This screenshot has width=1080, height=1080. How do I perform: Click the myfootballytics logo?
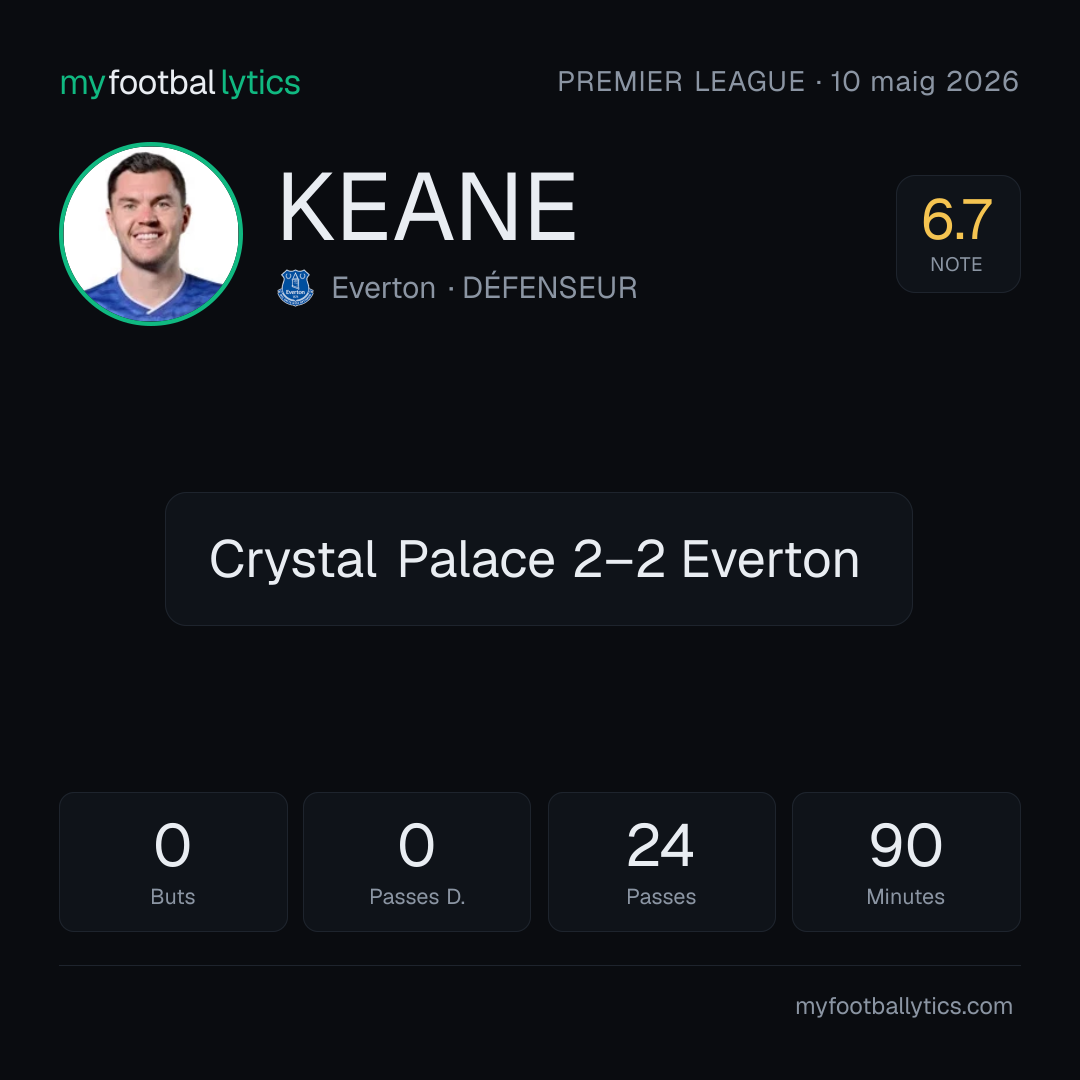tap(180, 83)
